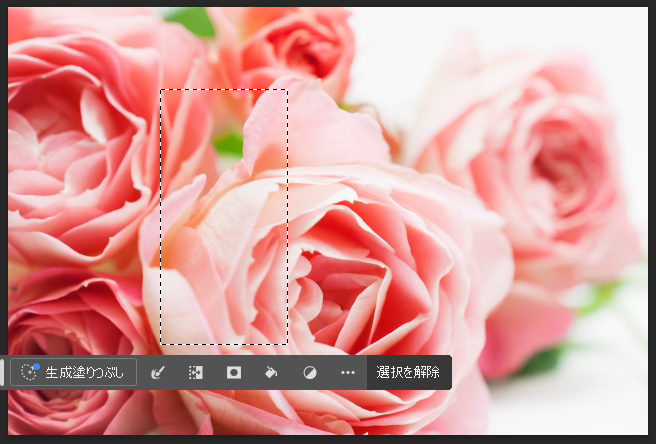Viewport: 656px width, 444px height.
Task: Click the taskbar's left drag handle
Action: coord(2,373)
